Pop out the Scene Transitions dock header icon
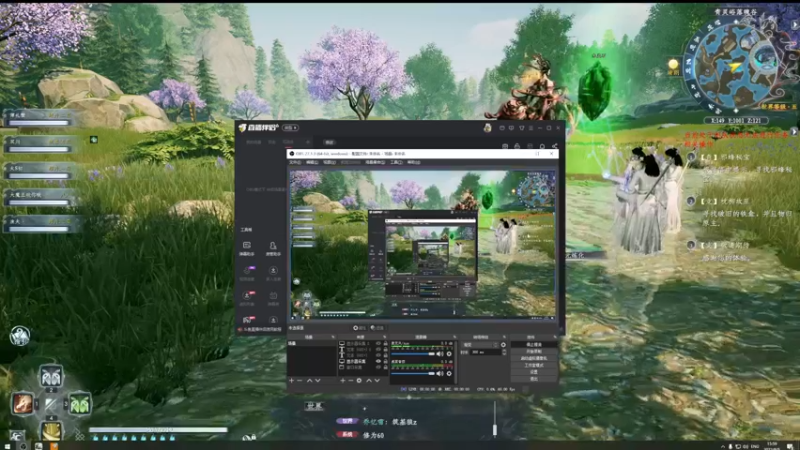800x450 pixels. (504, 337)
